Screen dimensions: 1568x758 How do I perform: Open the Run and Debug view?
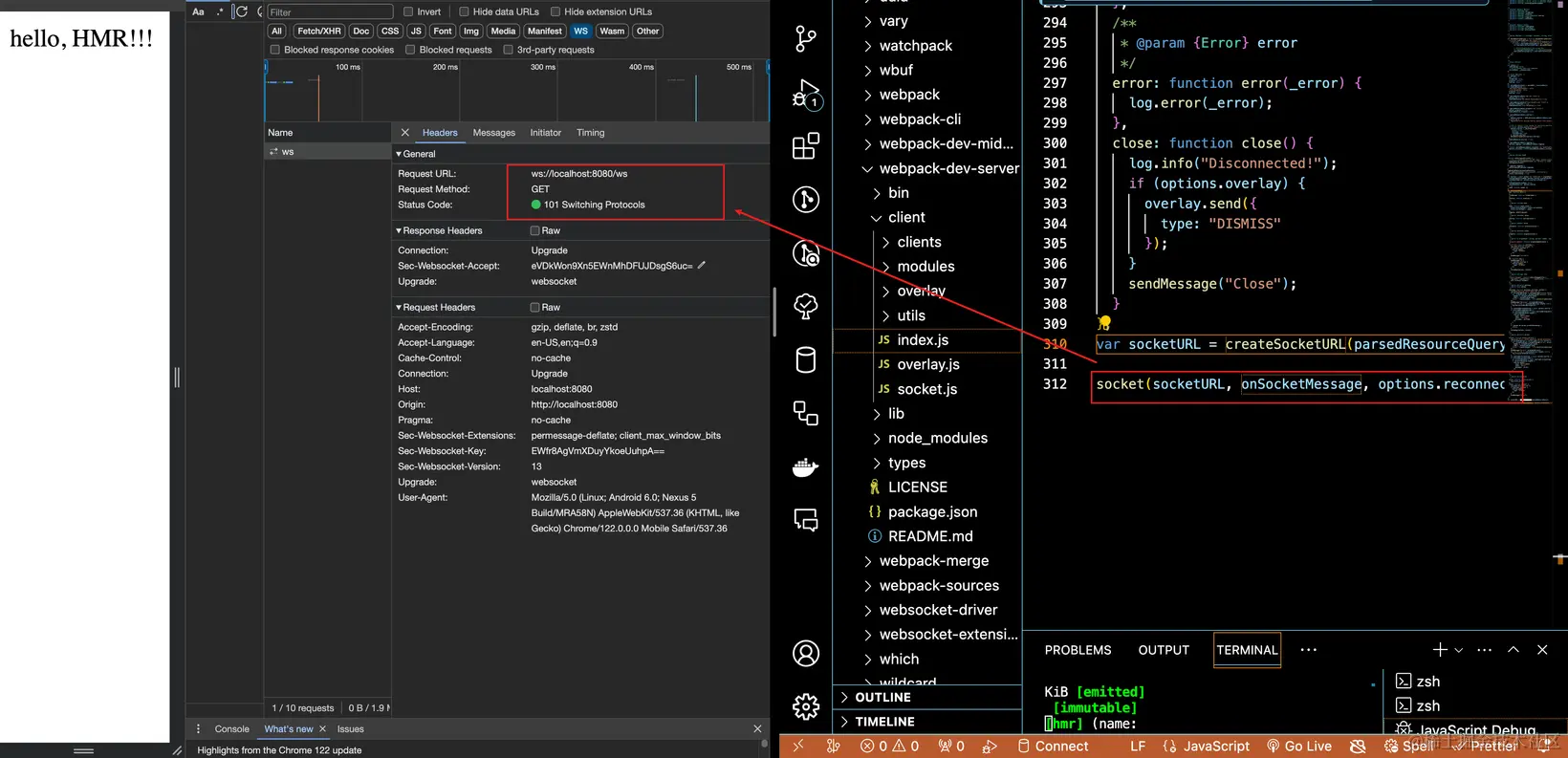coord(806,94)
